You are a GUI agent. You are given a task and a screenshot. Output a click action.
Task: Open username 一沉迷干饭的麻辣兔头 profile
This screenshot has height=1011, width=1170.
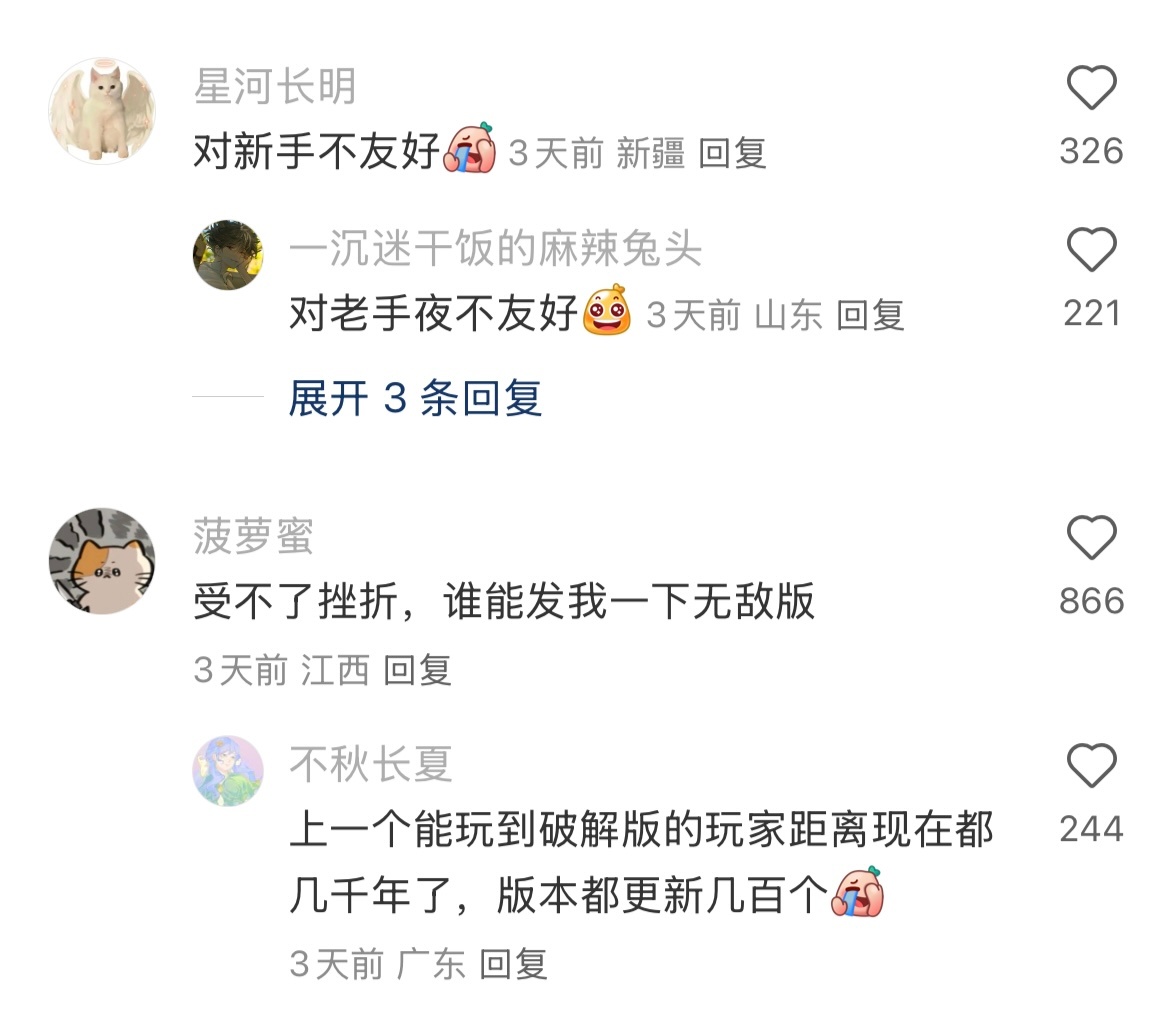495,248
